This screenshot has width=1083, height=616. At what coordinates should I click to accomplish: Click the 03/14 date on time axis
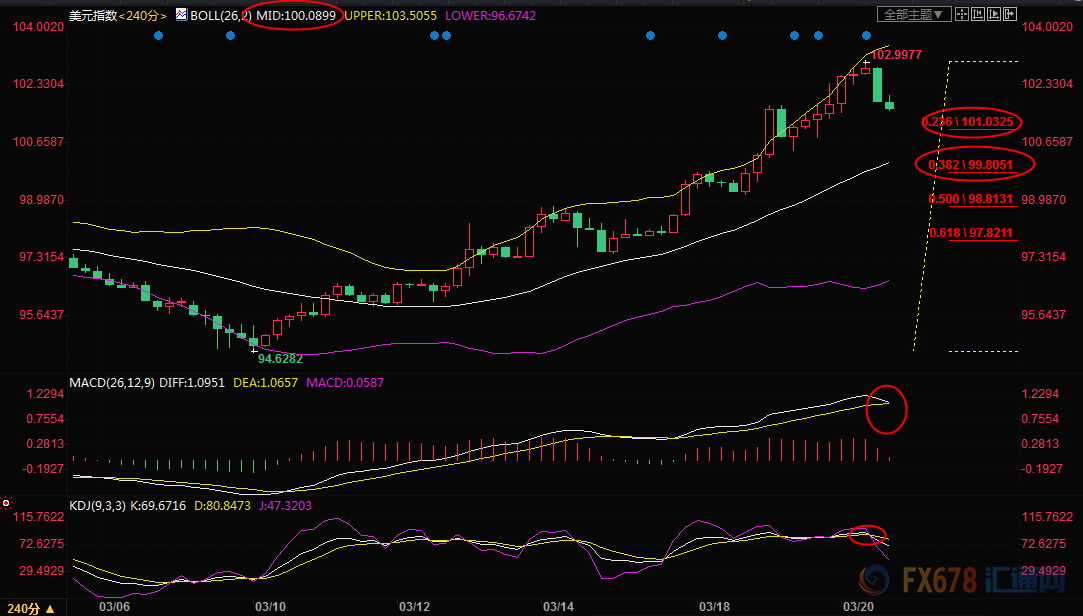tap(558, 606)
